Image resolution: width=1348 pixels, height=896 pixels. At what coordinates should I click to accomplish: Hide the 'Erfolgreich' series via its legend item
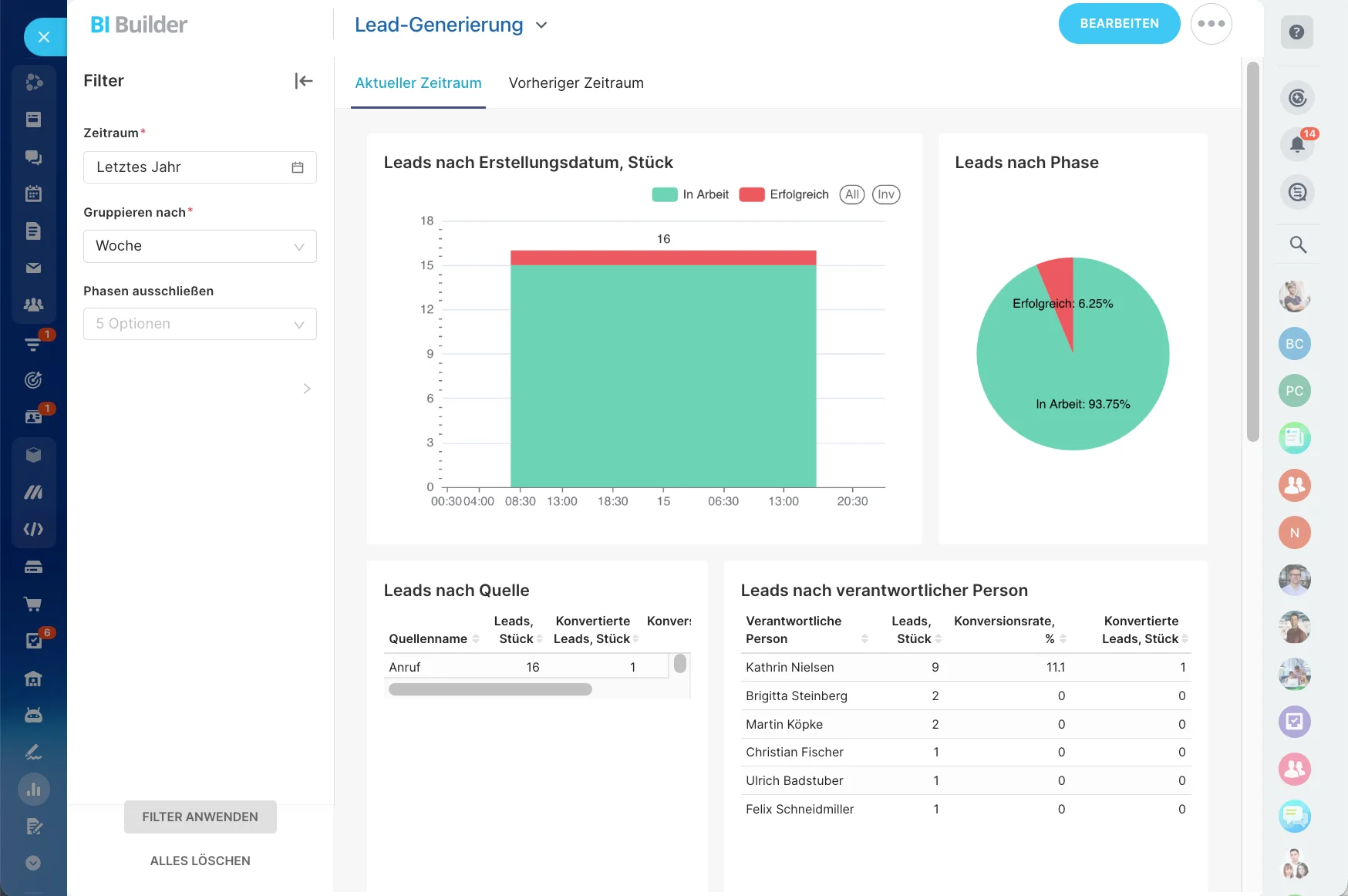(784, 194)
